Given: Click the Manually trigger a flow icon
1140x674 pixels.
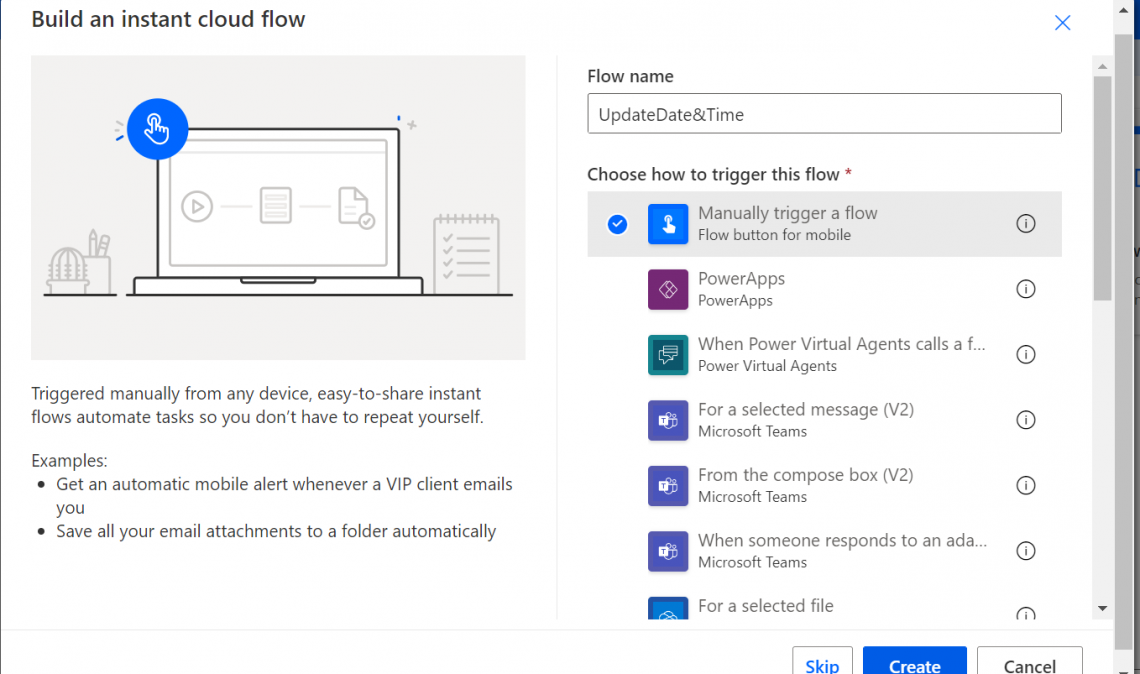Looking at the screenshot, I should 668,224.
